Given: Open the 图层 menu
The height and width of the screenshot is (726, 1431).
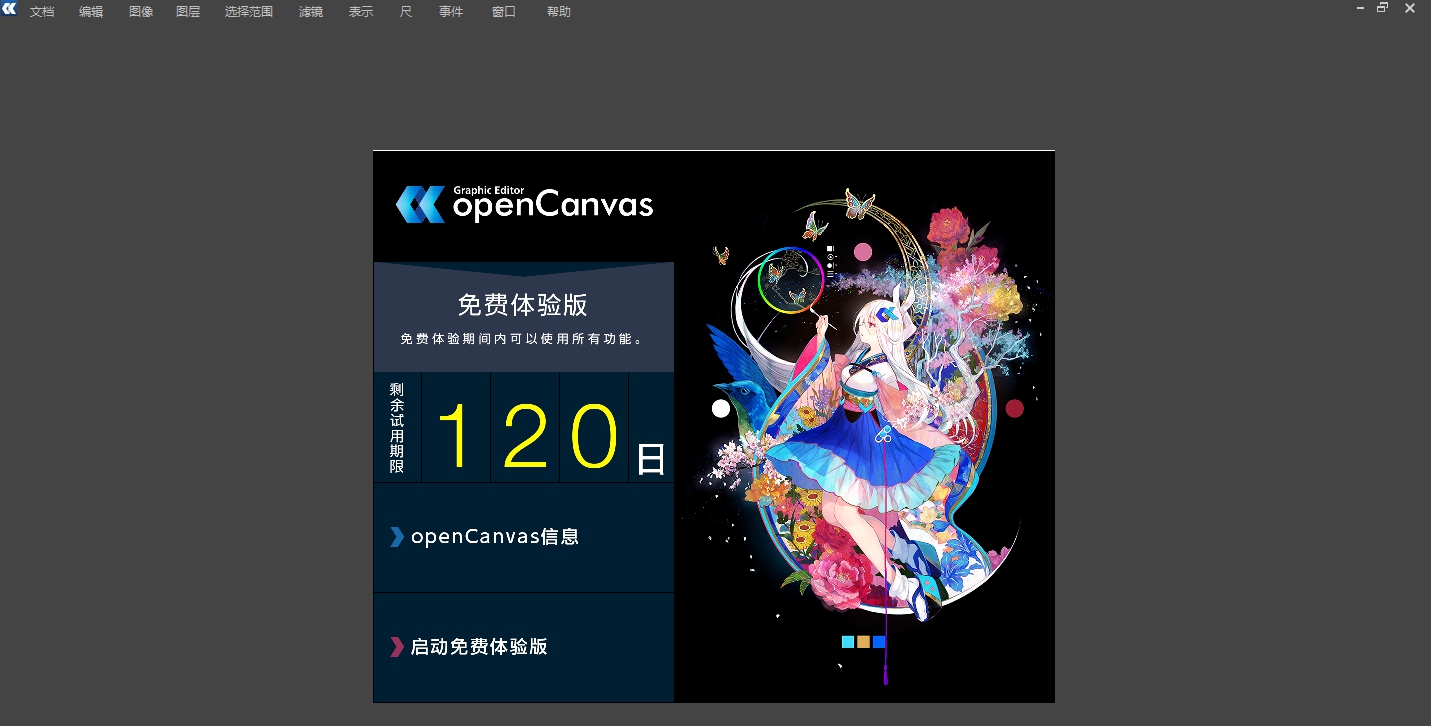Looking at the screenshot, I should (188, 12).
